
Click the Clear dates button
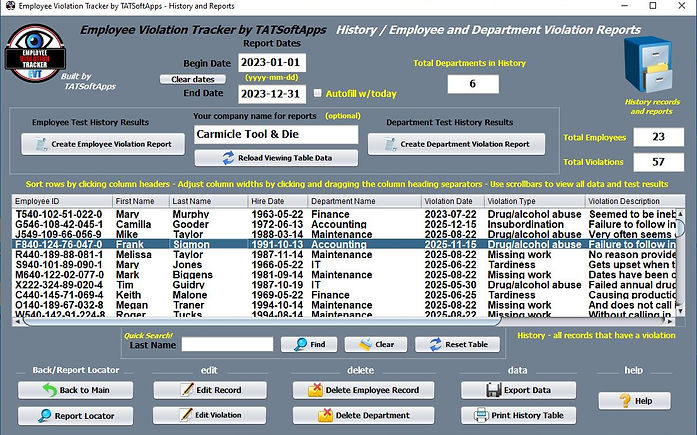tap(192, 79)
